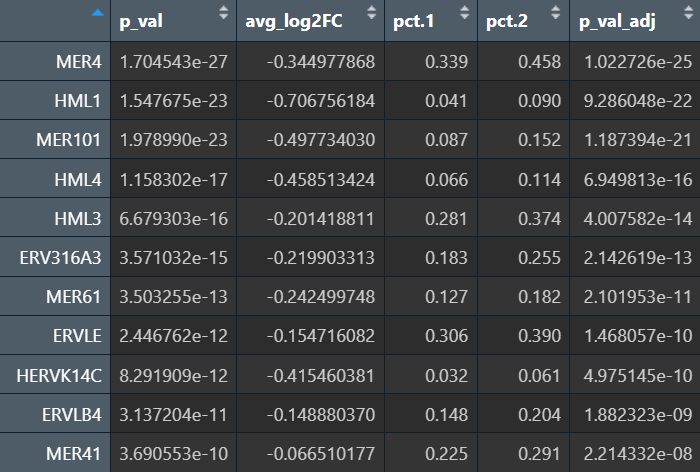Click the sort arrows in pct.1 column
The image size is (700, 472).
pos(463,14)
